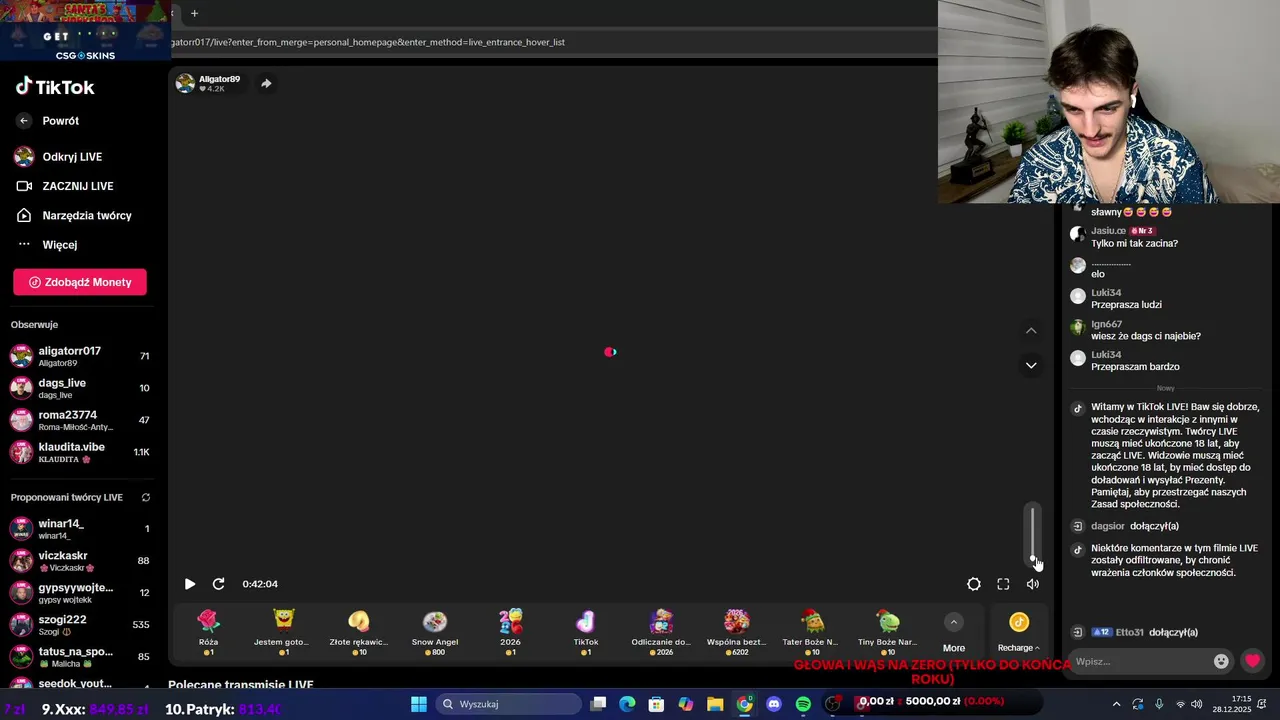Open followed channel roma23774

pos(80,420)
